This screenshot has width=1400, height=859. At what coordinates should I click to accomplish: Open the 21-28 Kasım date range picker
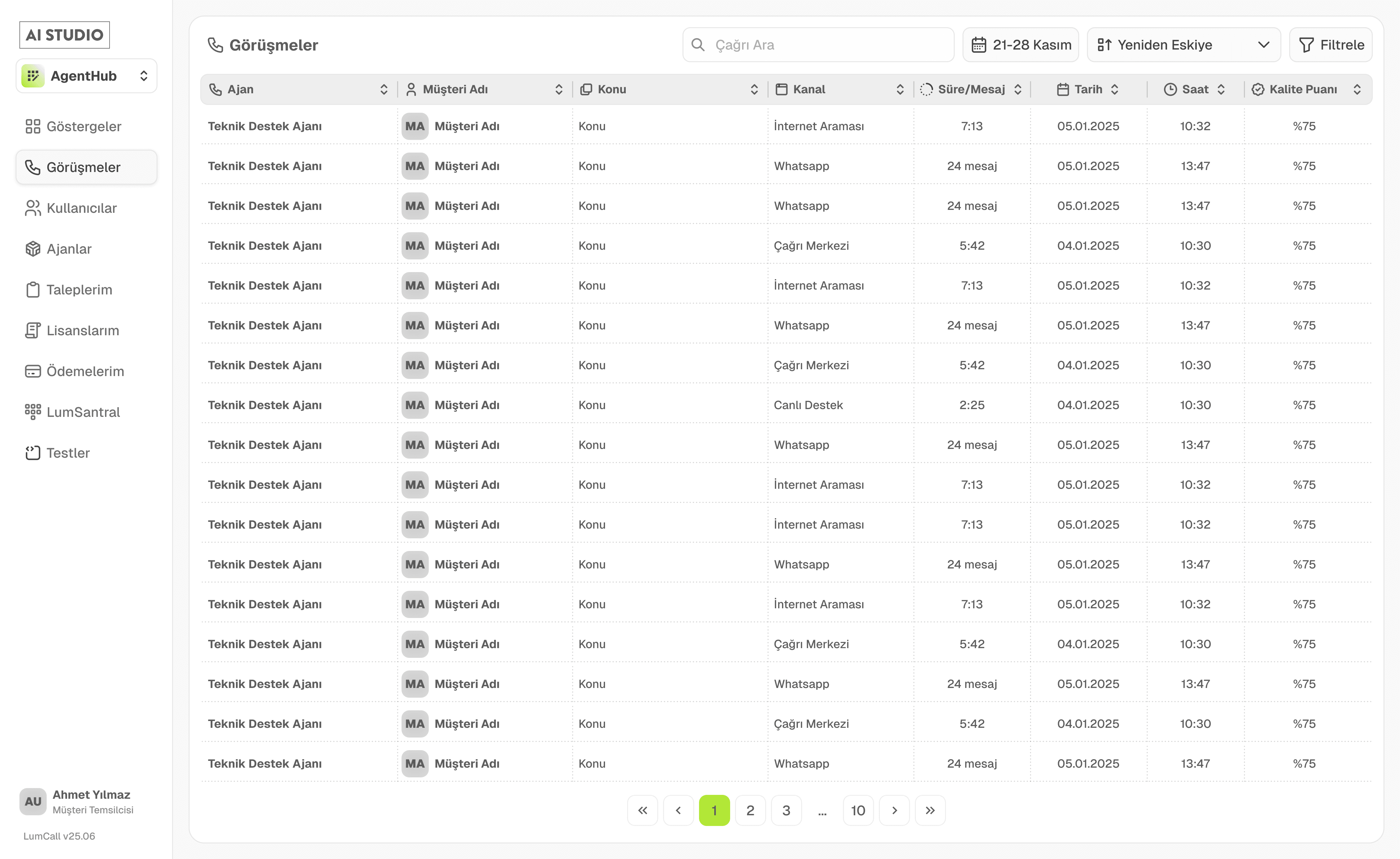[x=1021, y=45]
